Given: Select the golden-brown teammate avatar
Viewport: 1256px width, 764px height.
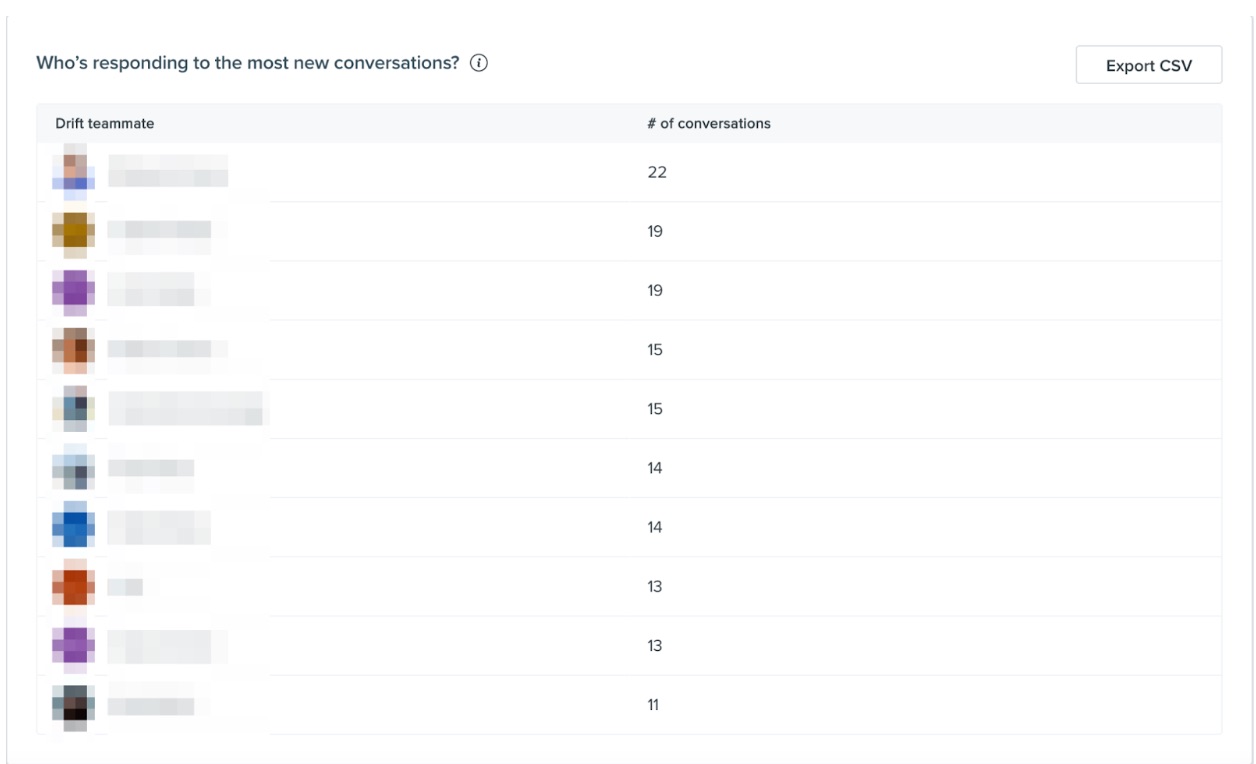Looking at the screenshot, I should [x=73, y=231].
